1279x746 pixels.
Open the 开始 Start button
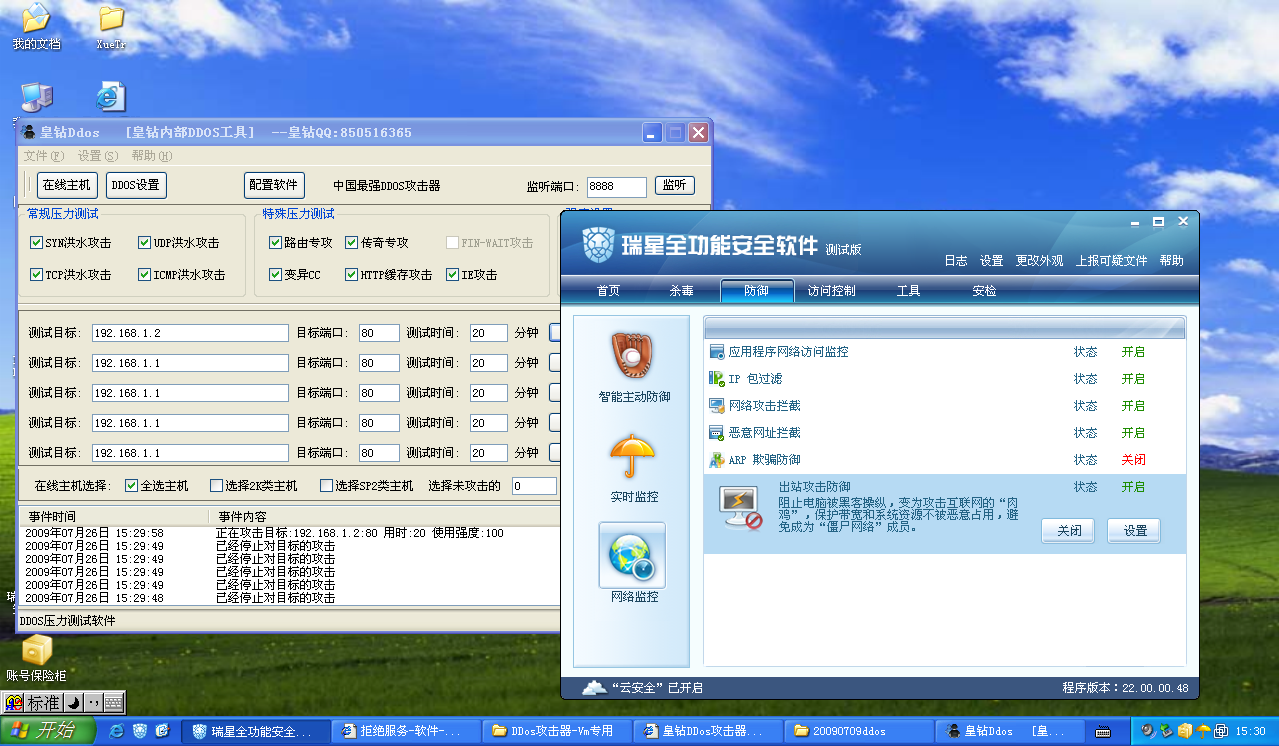[48, 731]
